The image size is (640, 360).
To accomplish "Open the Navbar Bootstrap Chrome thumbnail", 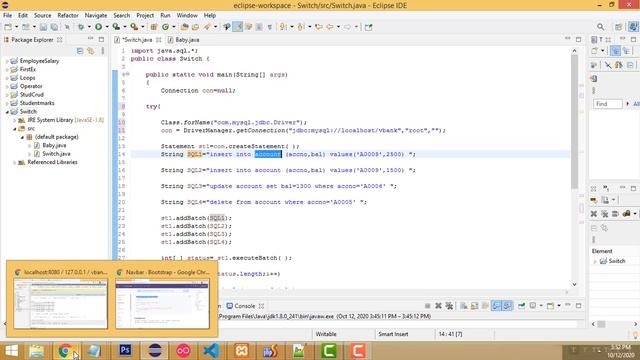I will click(162, 303).
